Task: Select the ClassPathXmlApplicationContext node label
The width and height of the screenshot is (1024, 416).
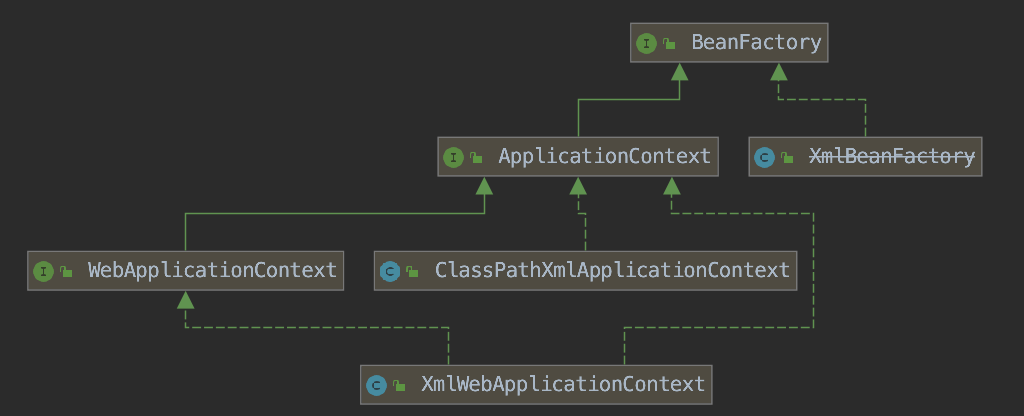Action: [612, 271]
